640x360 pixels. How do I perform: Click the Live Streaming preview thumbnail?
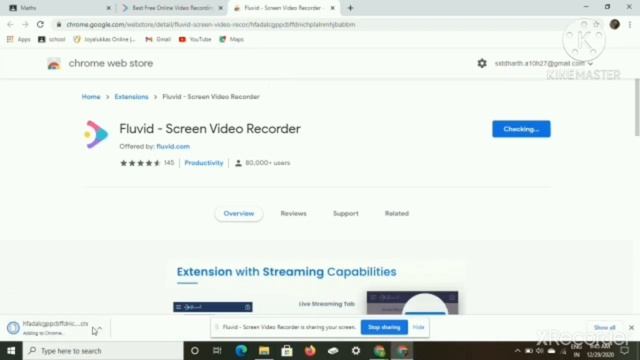pos(412,302)
